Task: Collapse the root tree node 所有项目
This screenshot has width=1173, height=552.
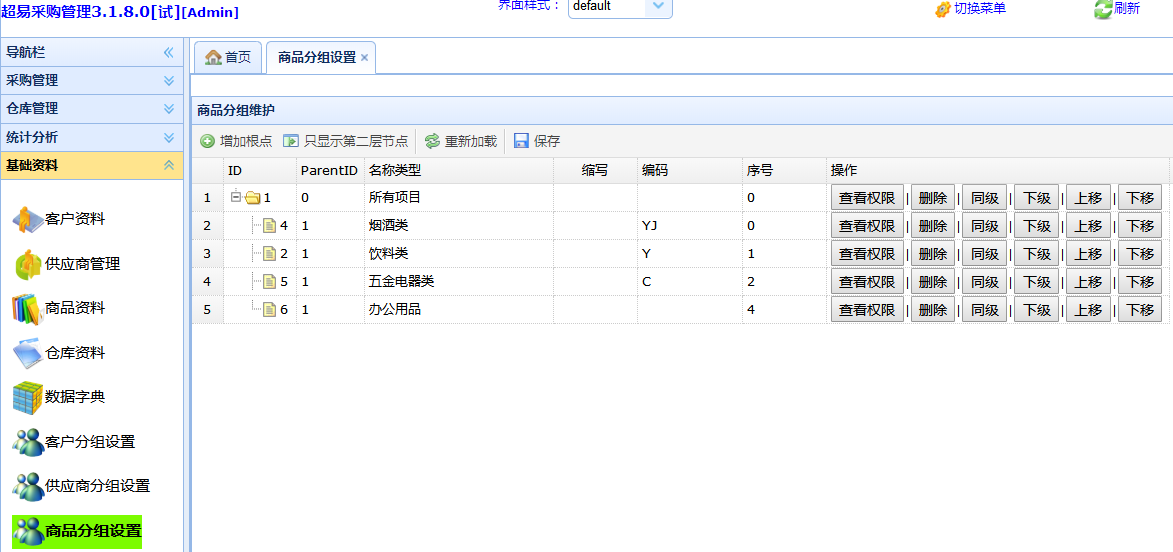Action: [236, 197]
